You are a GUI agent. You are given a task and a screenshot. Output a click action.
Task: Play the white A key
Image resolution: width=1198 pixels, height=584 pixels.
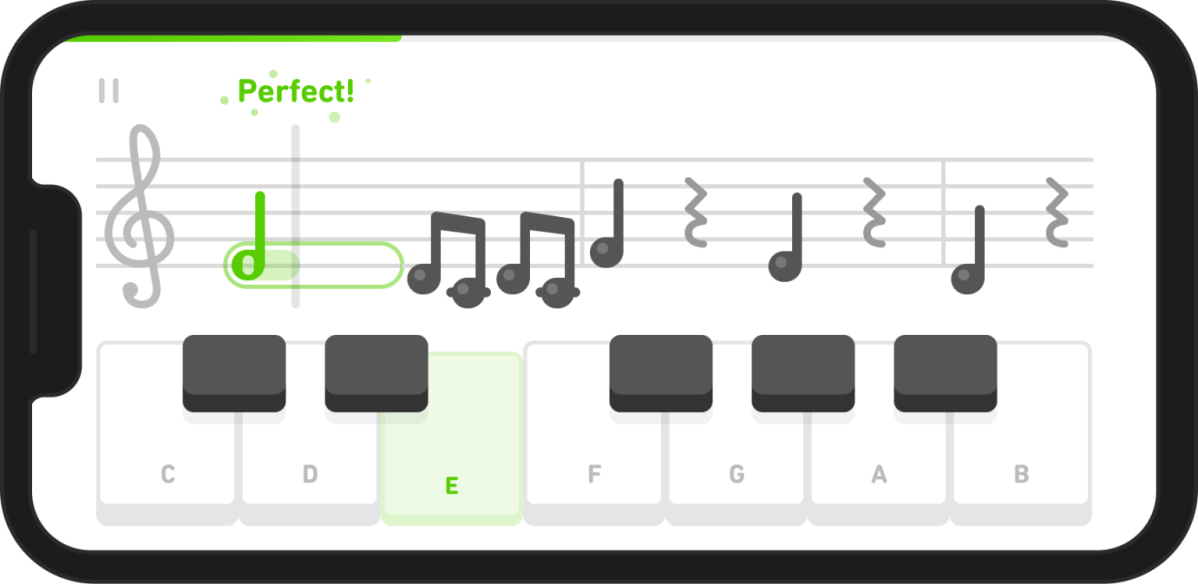(879, 459)
